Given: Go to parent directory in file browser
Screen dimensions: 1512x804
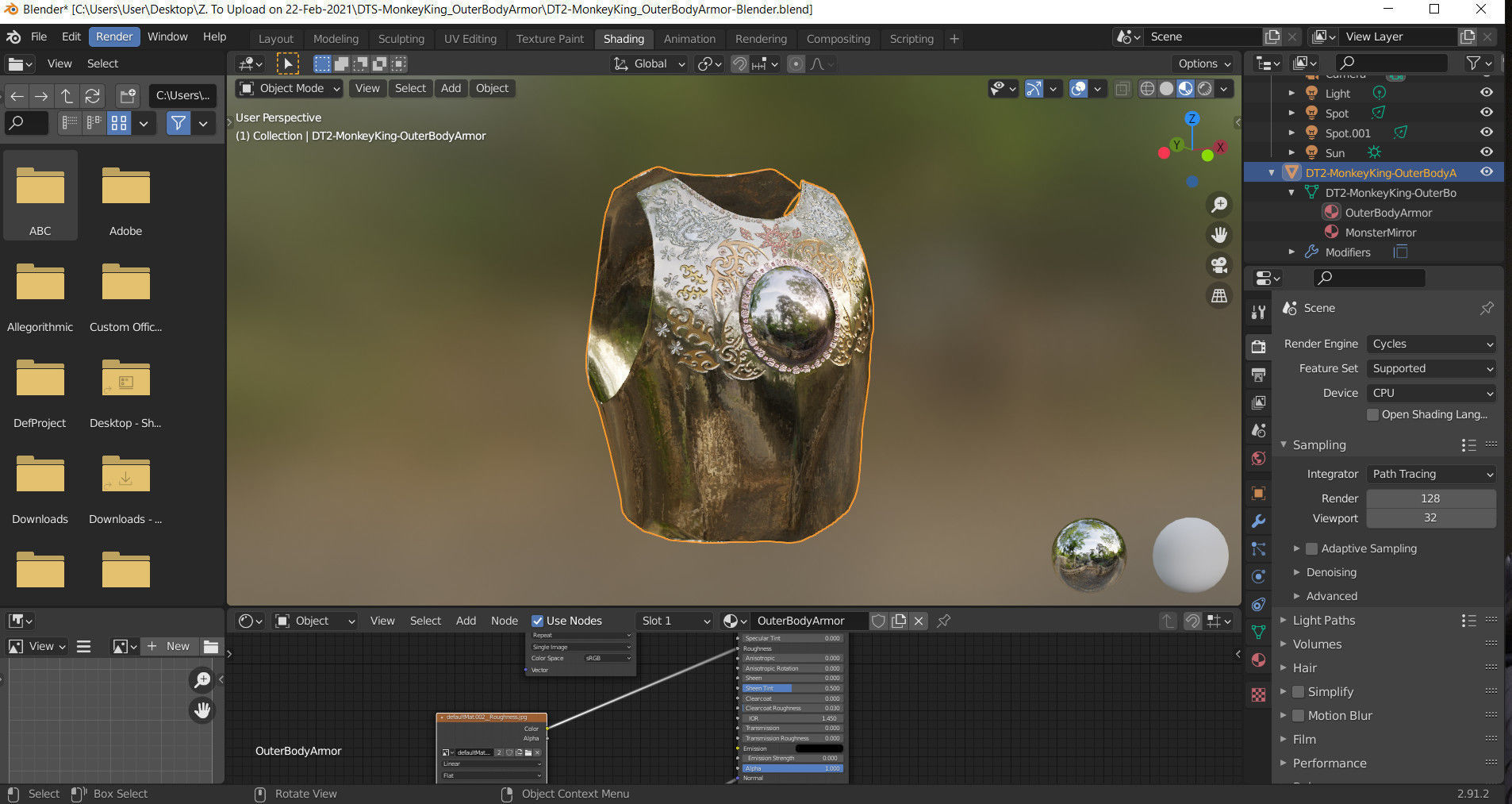Looking at the screenshot, I should coord(67,96).
